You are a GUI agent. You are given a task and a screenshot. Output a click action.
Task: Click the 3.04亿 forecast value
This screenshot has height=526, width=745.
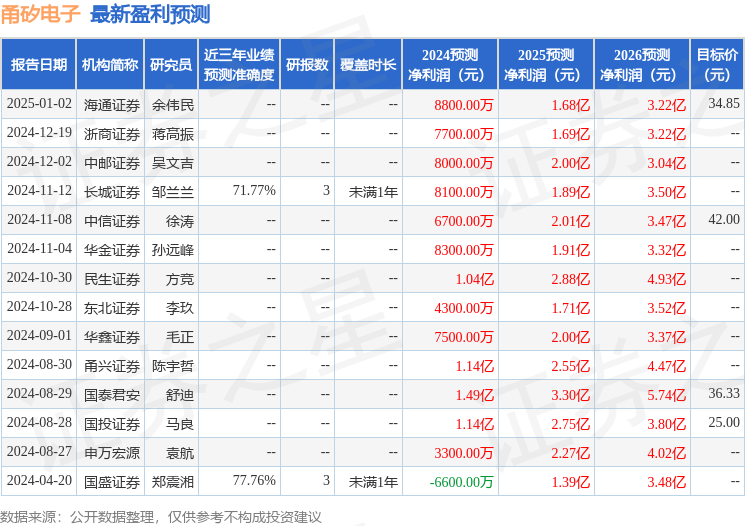(x=666, y=163)
